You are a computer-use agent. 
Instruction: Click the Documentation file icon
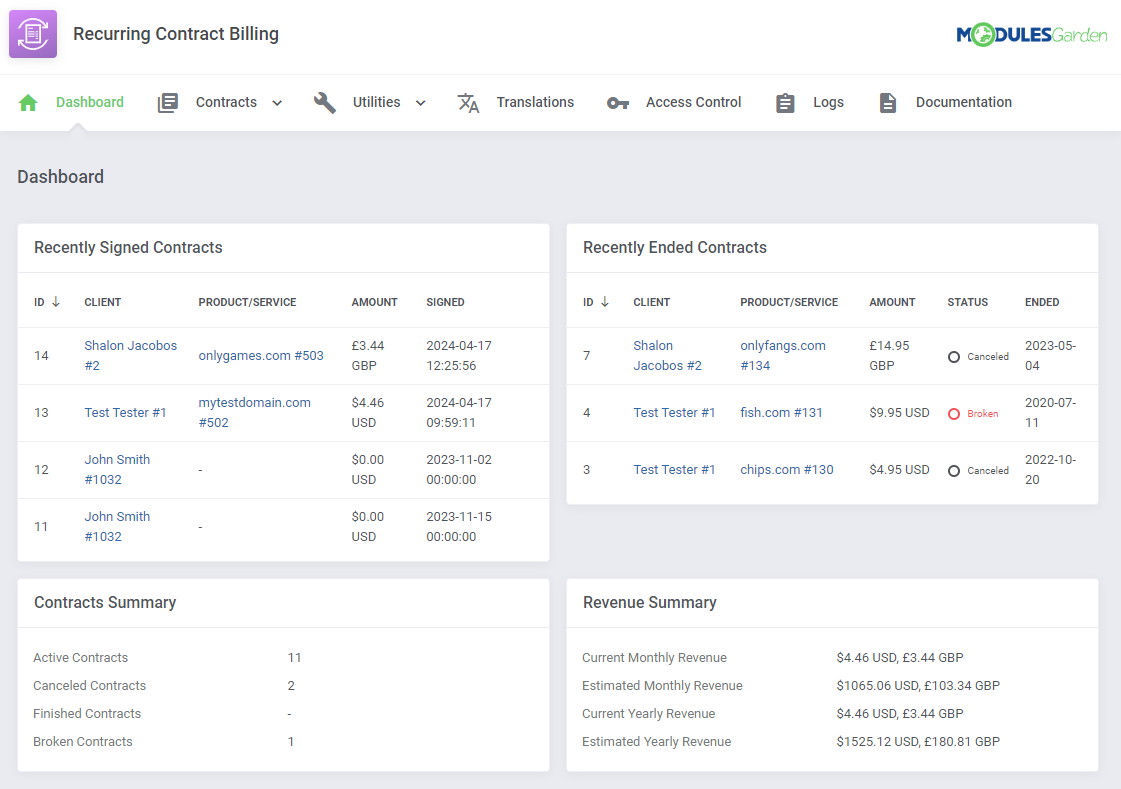pos(887,103)
